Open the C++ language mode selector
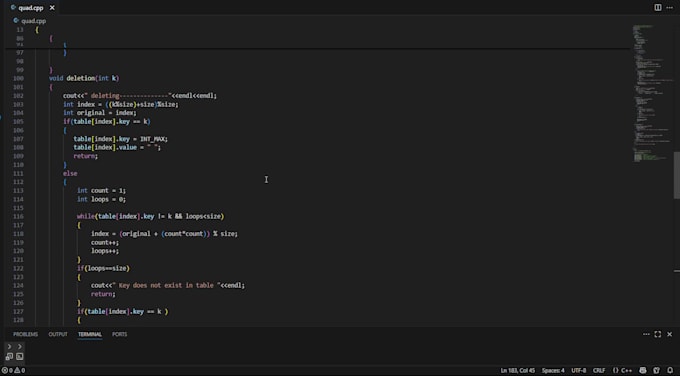 coord(622,370)
